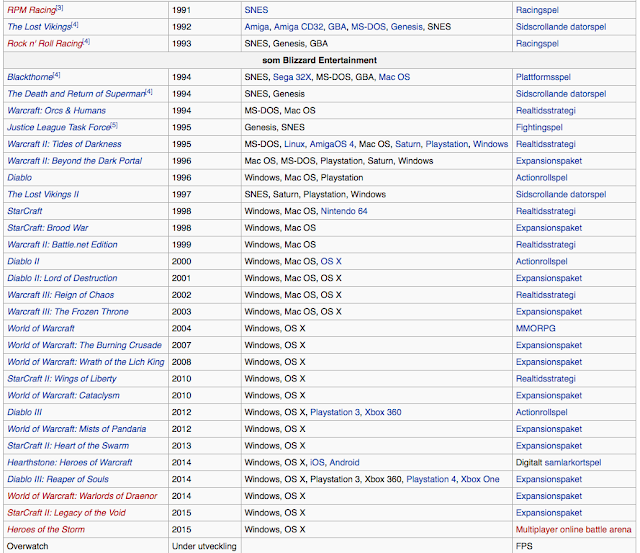
Task: Open The Death and Return of Superman link
Action: 76,93
